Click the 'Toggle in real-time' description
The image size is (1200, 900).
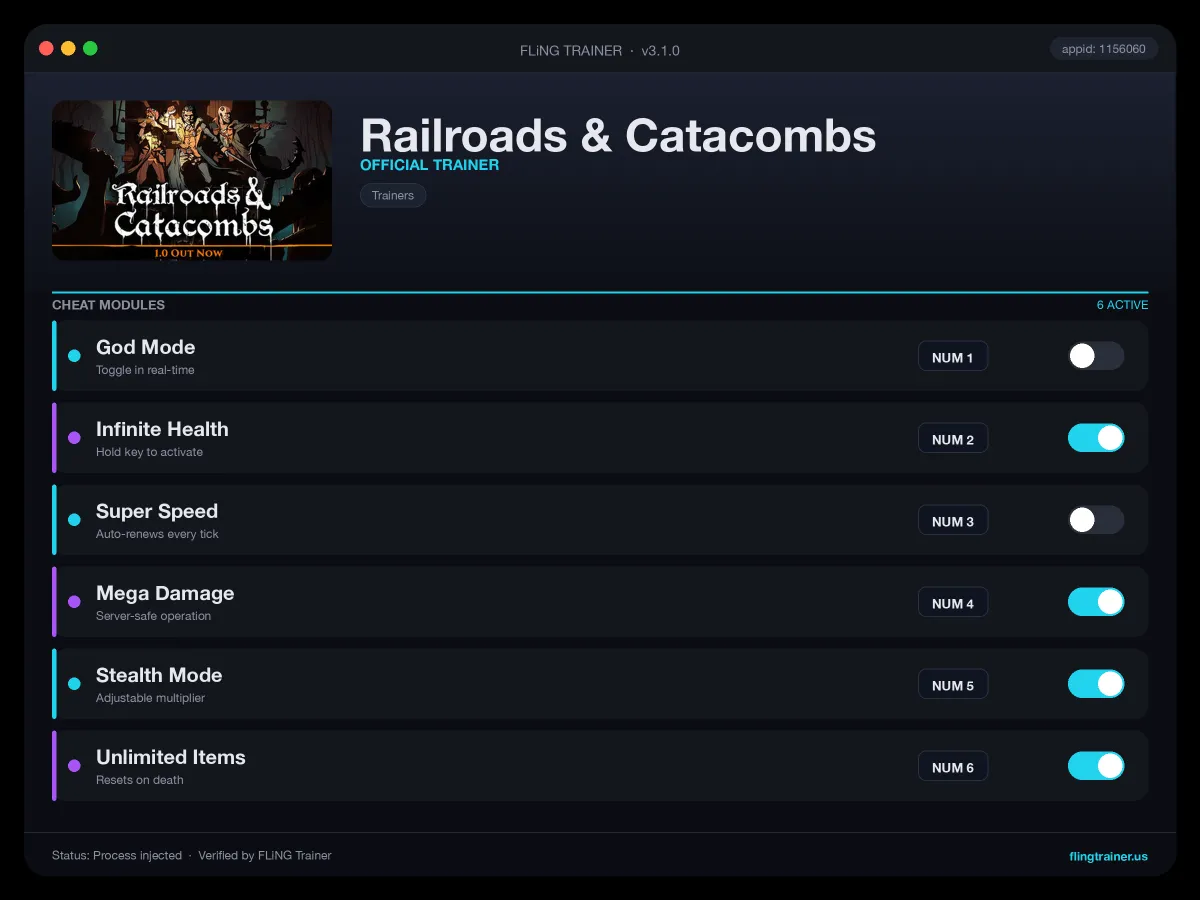[x=145, y=370]
